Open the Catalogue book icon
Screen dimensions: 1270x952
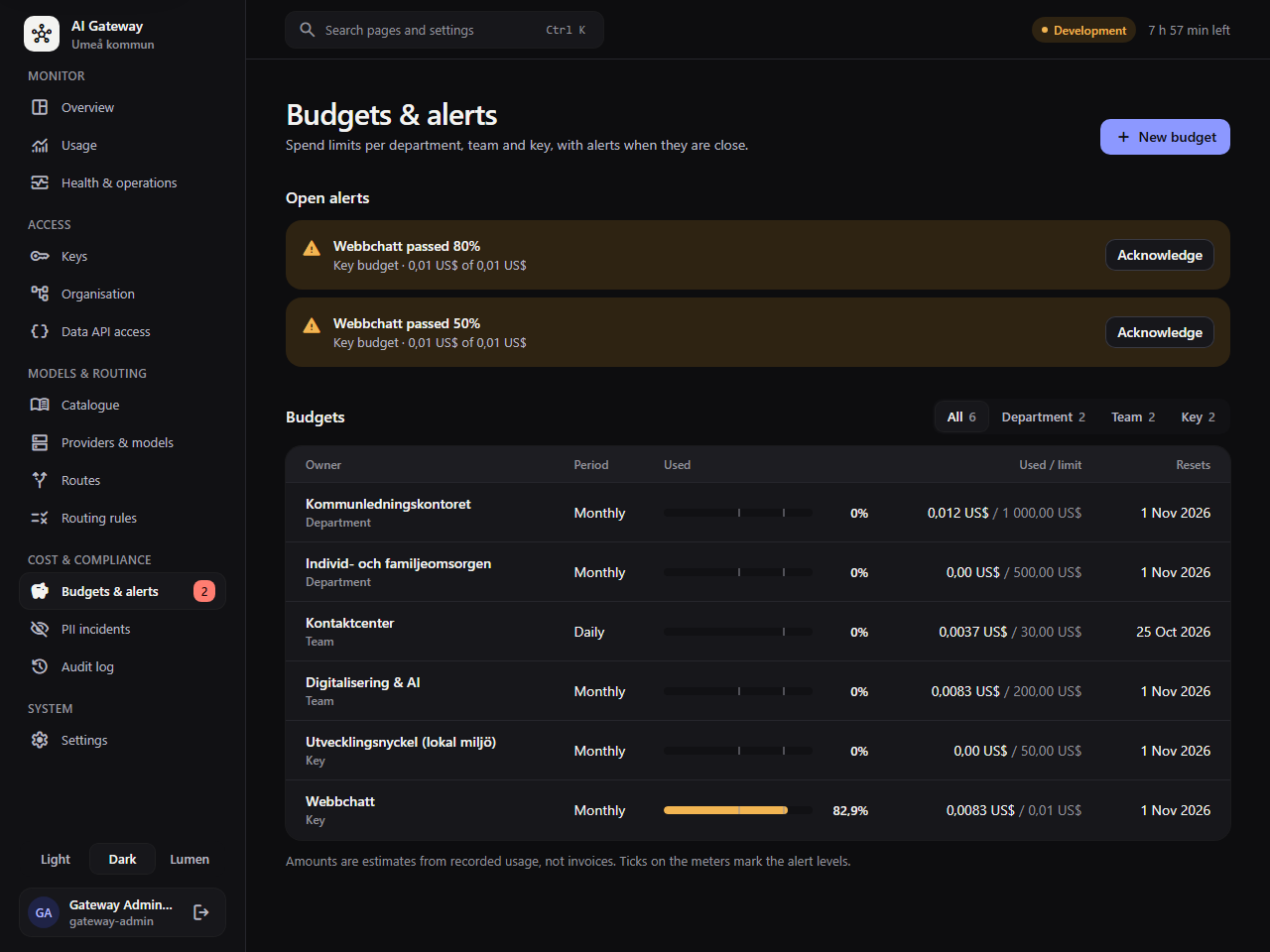[x=40, y=405]
